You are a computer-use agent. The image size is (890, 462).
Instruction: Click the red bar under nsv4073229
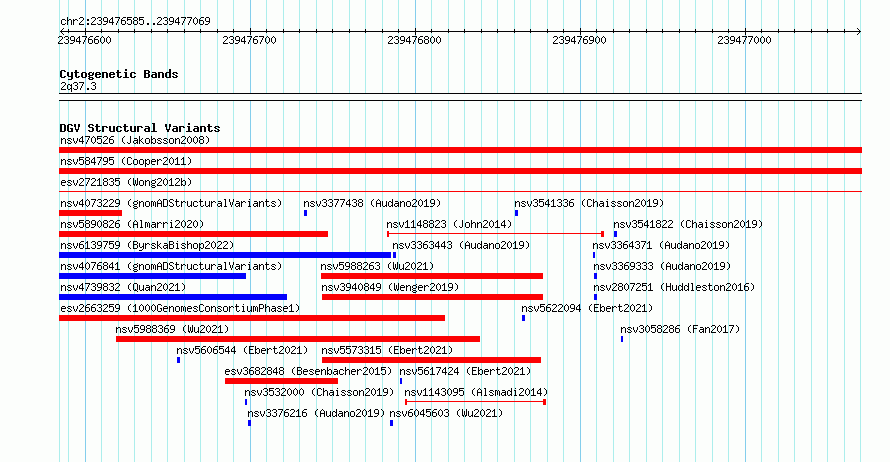[x=90, y=213]
